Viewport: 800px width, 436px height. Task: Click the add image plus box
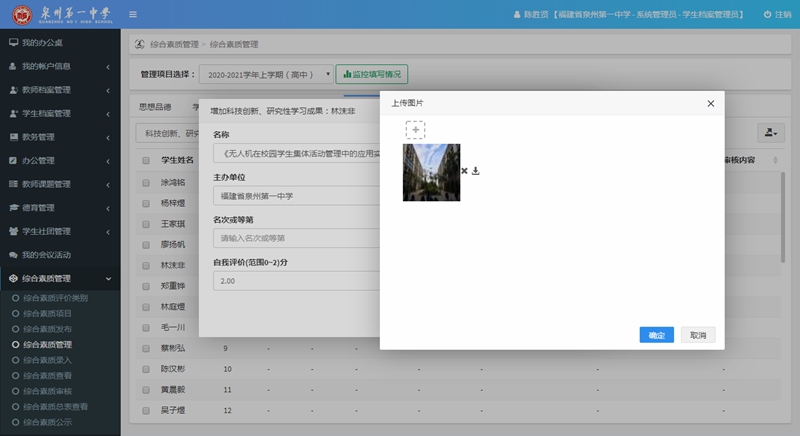point(415,130)
